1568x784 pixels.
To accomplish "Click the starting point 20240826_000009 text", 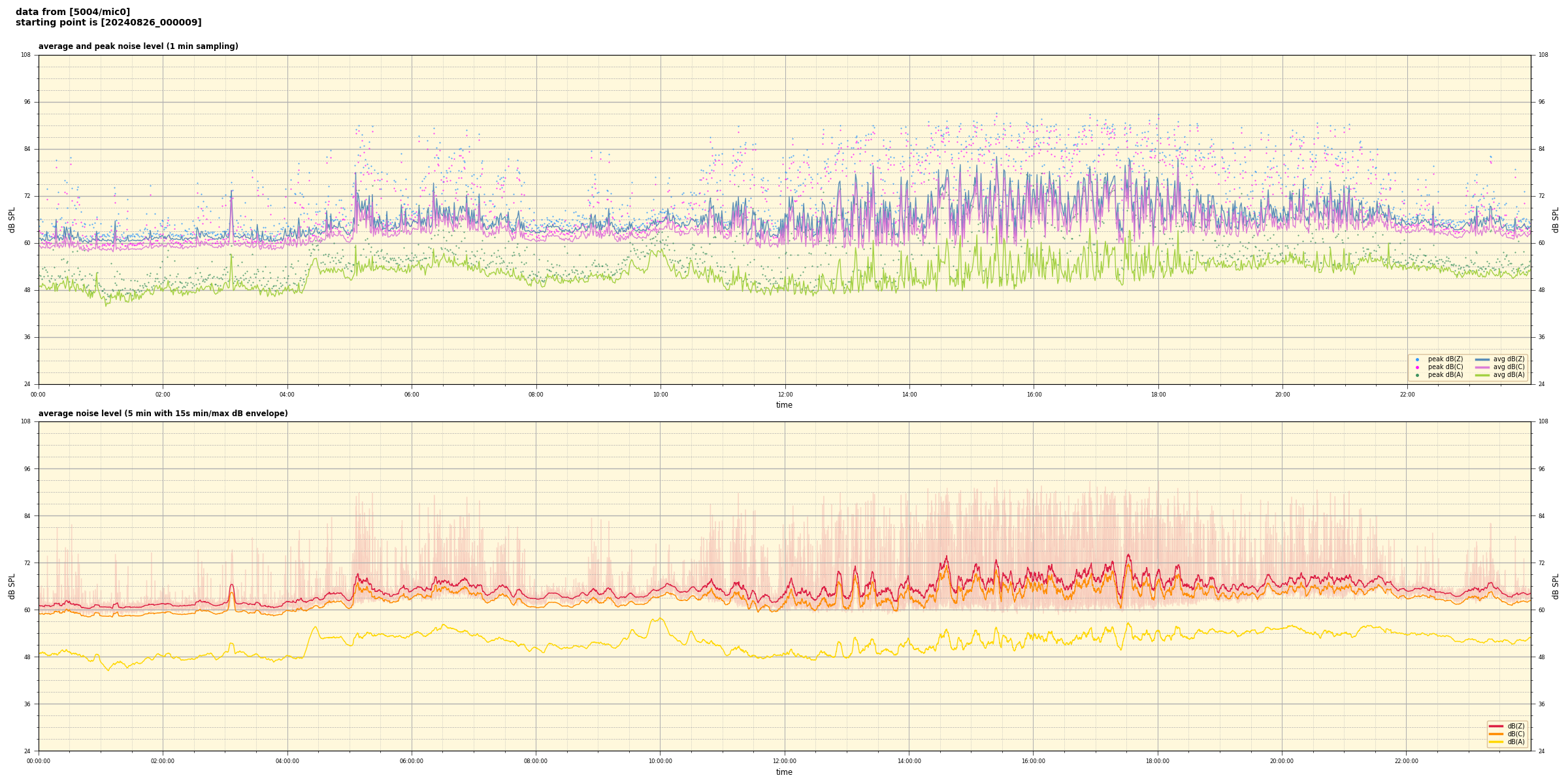I will (x=108, y=23).
